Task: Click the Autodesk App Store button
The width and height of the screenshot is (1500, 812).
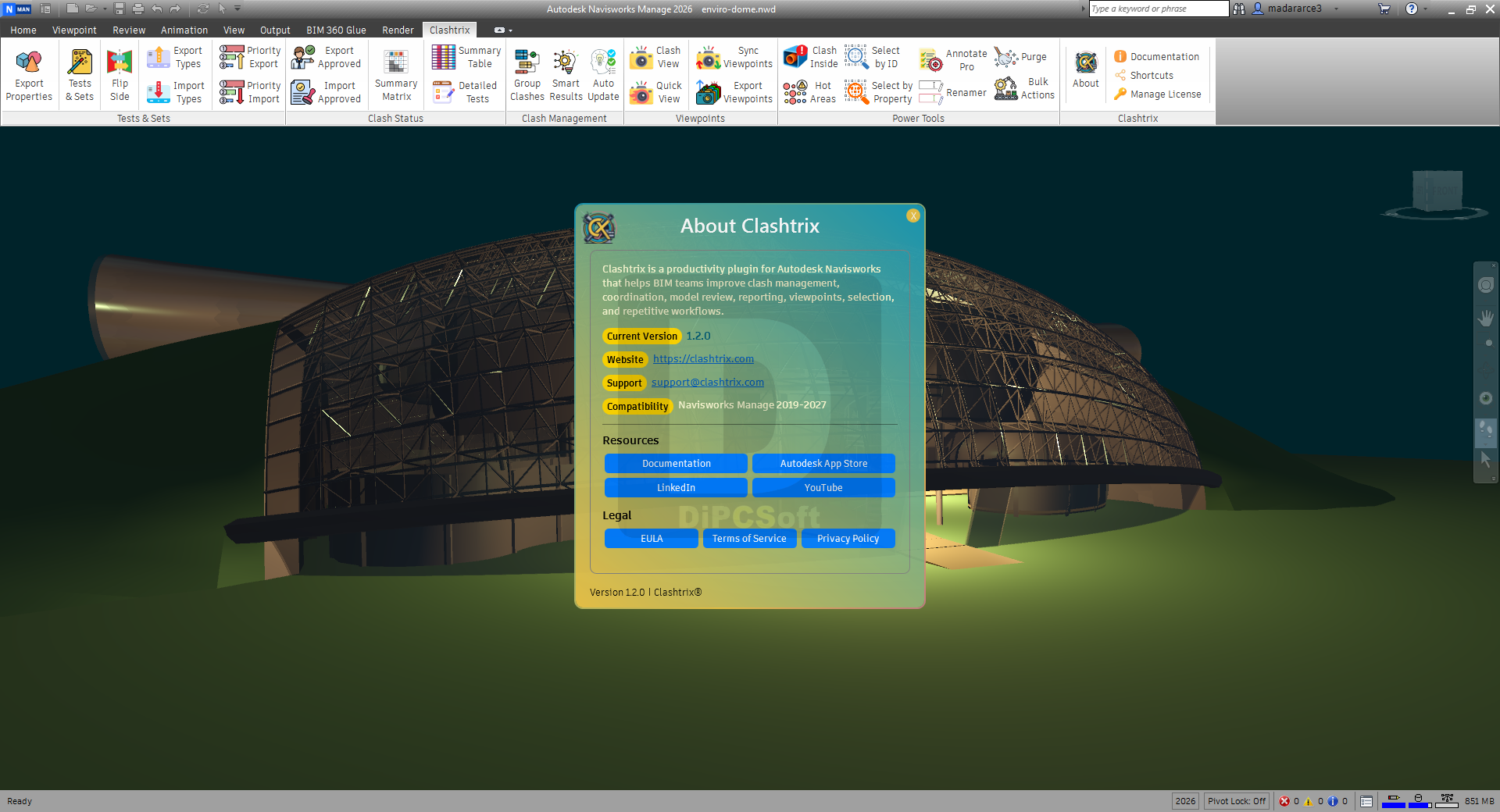Action: coord(823,464)
